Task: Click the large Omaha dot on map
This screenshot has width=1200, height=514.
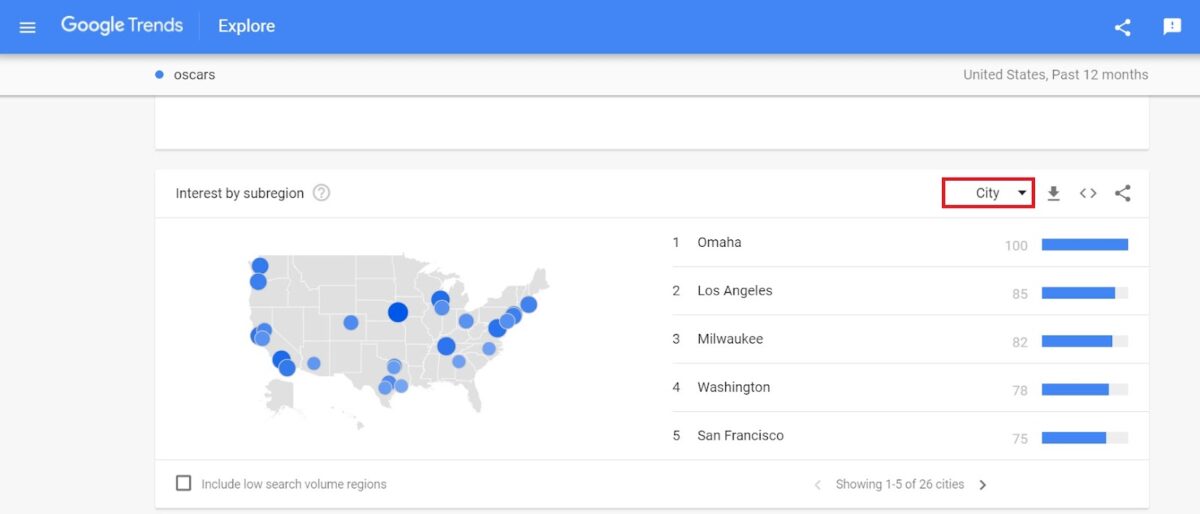Action: (x=398, y=313)
